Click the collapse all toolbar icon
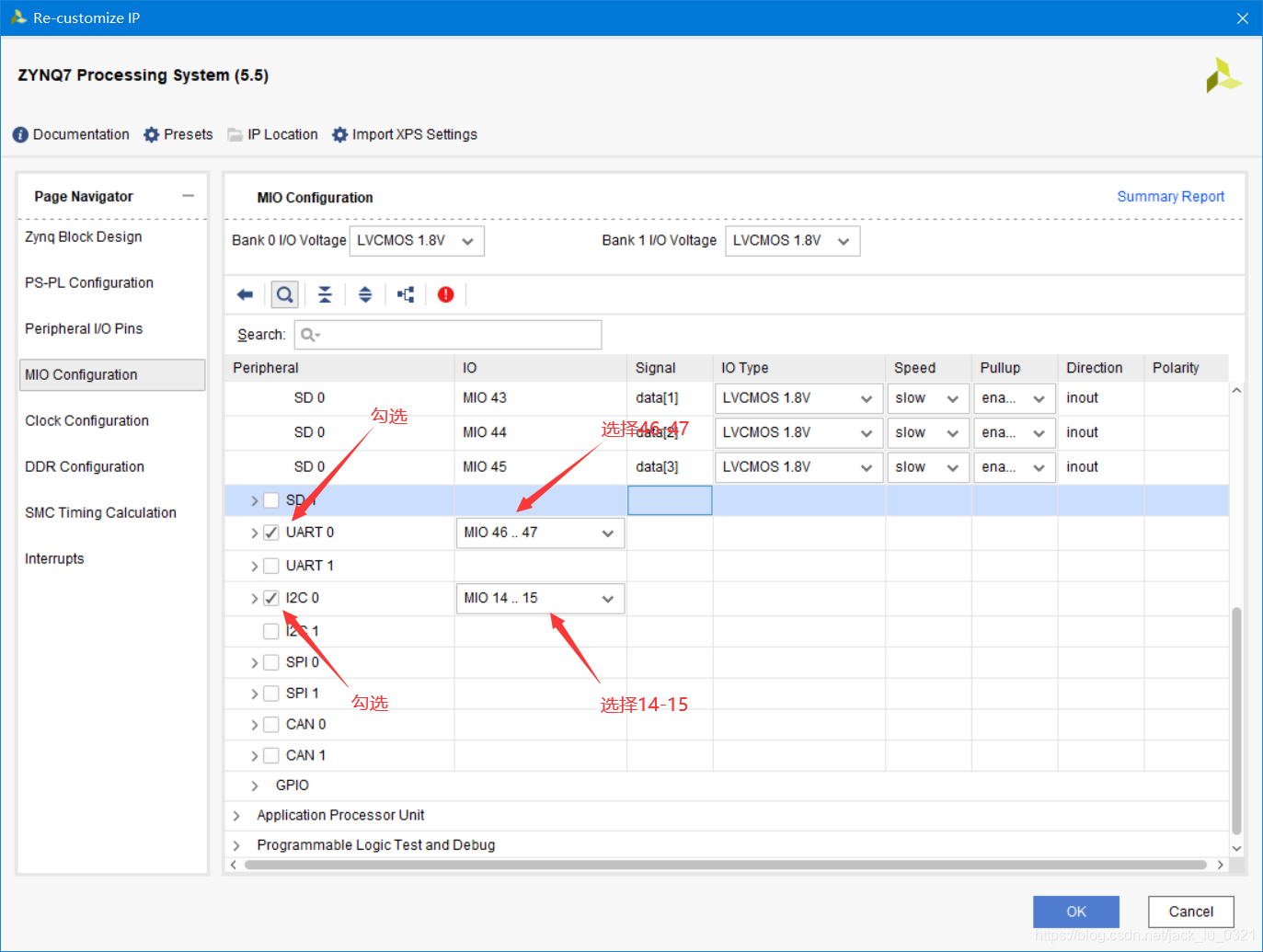The width and height of the screenshot is (1263, 952). click(325, 294)
